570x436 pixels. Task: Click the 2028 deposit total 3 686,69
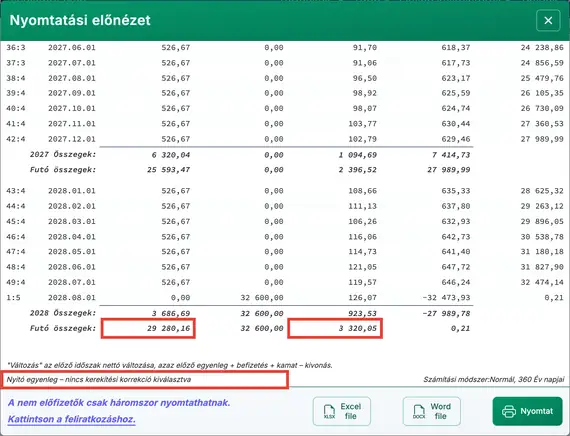click(171, 313)
